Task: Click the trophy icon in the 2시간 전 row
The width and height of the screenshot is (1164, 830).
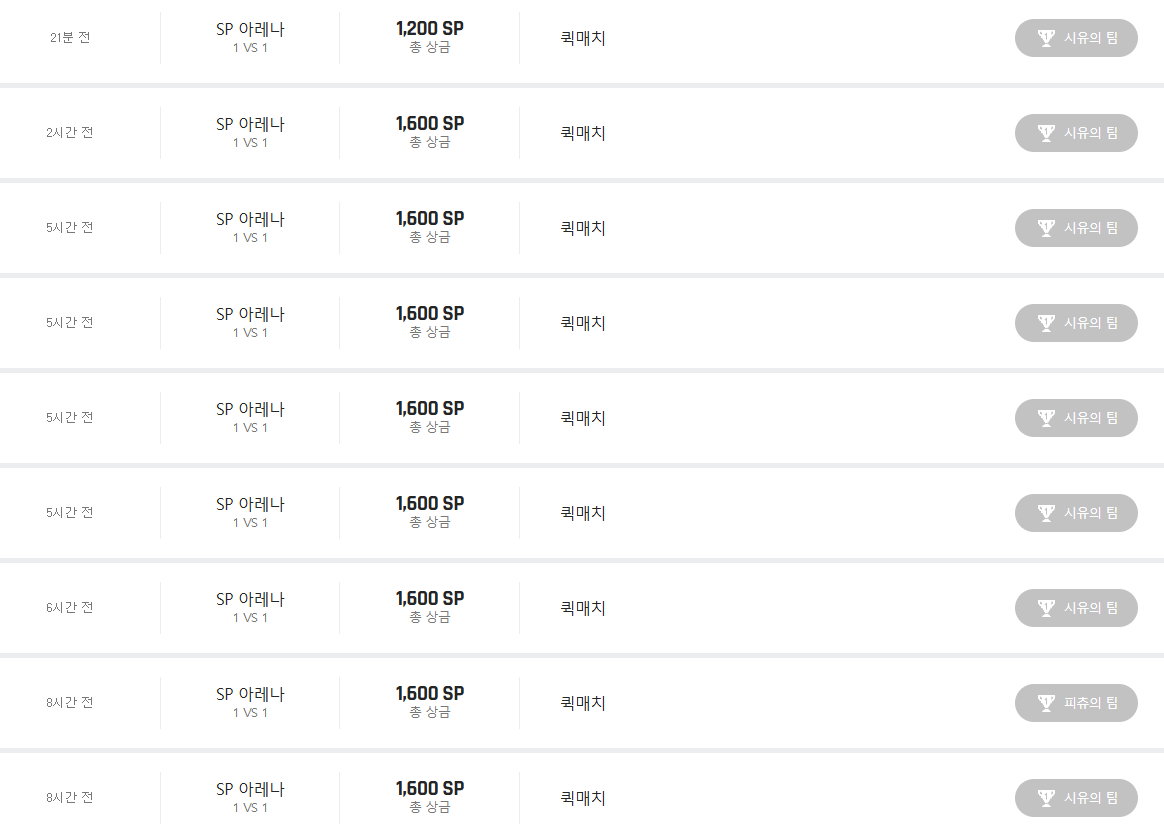Action: coord(1046,133)
